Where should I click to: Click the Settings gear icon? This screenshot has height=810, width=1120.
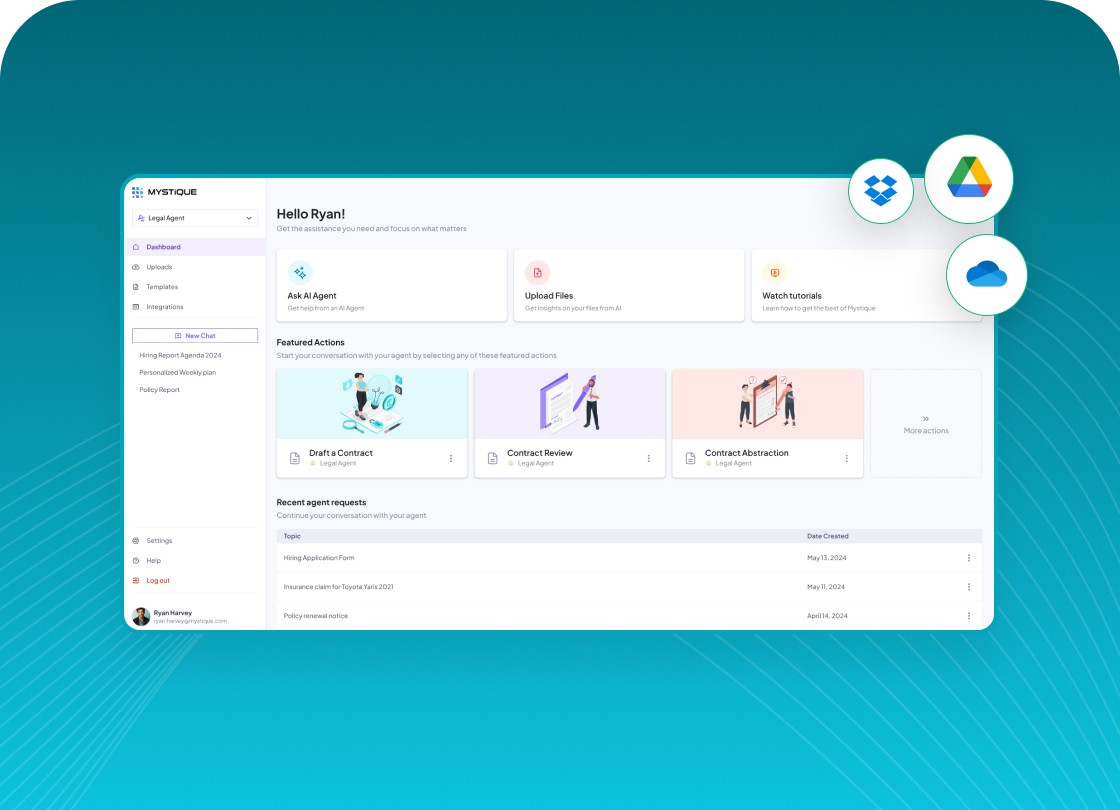pyautogui.click(x=136, y=541)
